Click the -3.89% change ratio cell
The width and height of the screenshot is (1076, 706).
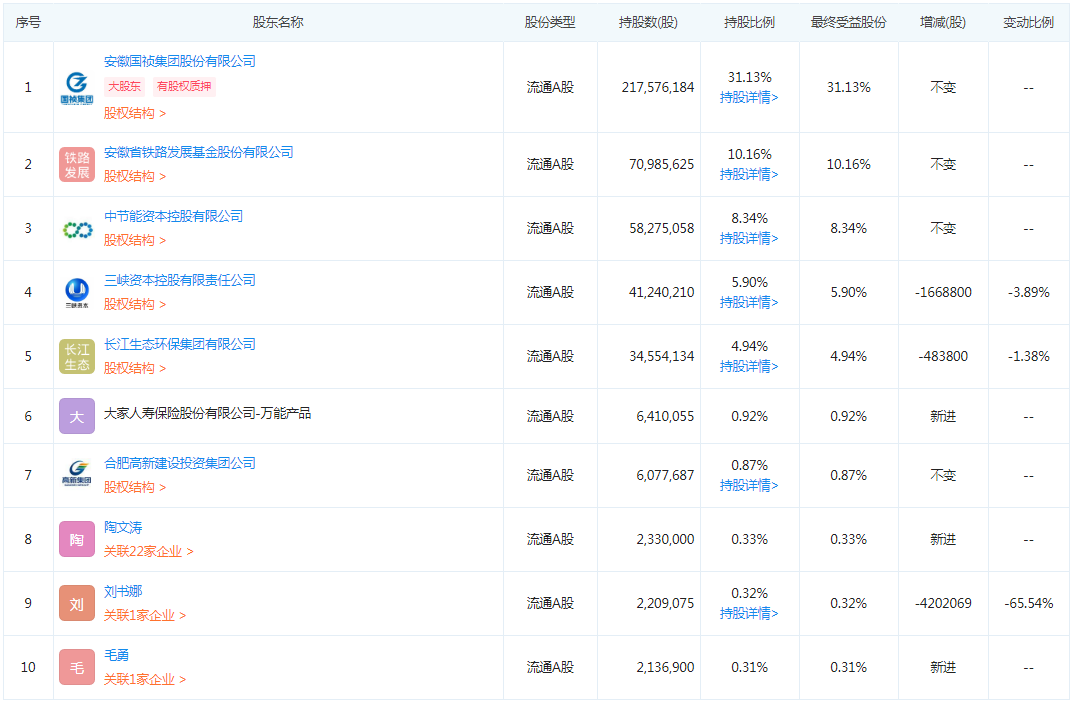(1028, 292)
